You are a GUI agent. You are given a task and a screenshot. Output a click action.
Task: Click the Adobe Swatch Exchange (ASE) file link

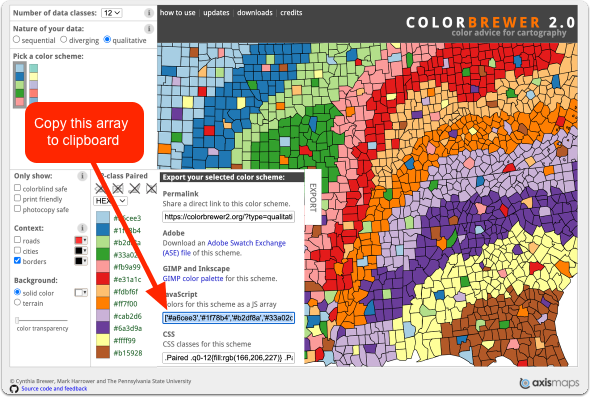(x=224, y=248)
